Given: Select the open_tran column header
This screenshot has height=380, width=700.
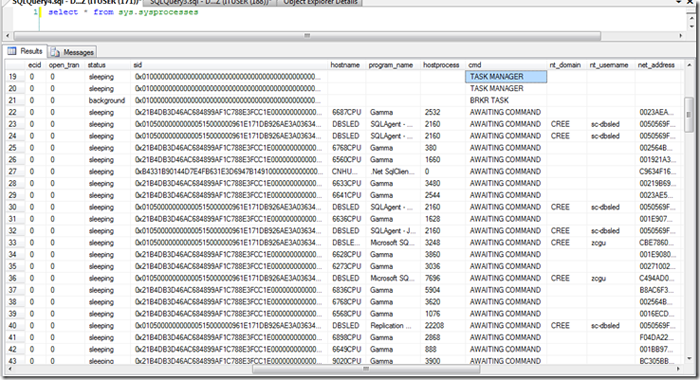Looking at the screenshot, I should [64, 65].
